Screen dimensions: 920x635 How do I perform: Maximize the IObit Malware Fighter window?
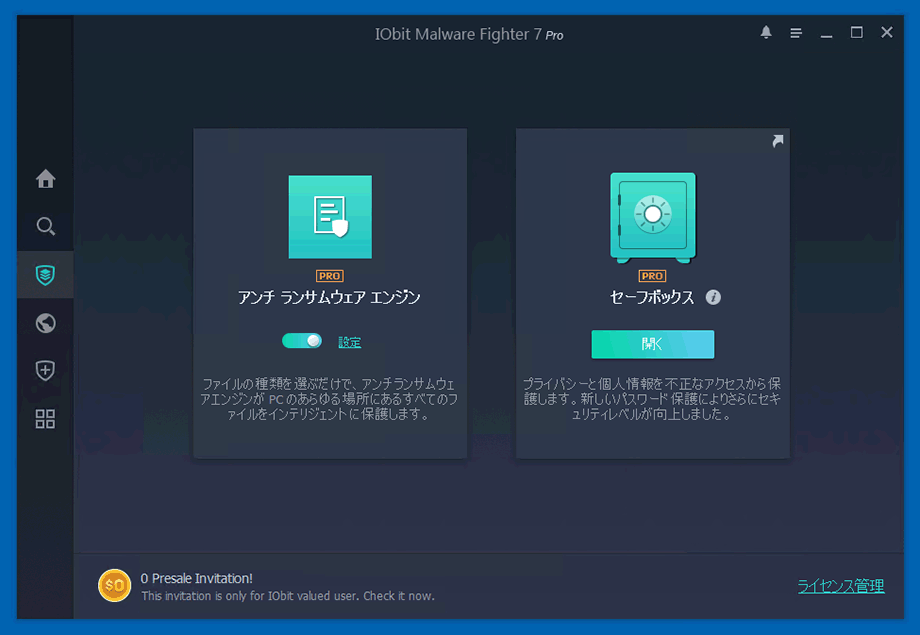857,32
